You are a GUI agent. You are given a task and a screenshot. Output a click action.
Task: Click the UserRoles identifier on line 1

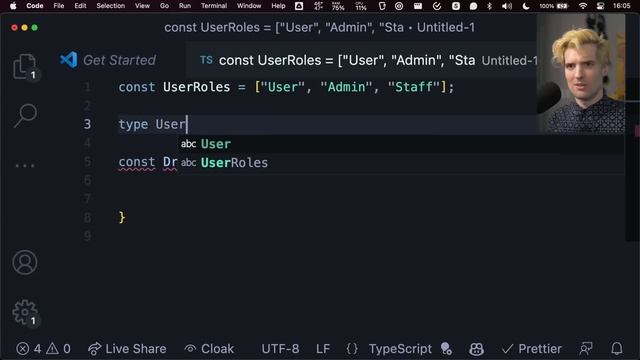196,87
